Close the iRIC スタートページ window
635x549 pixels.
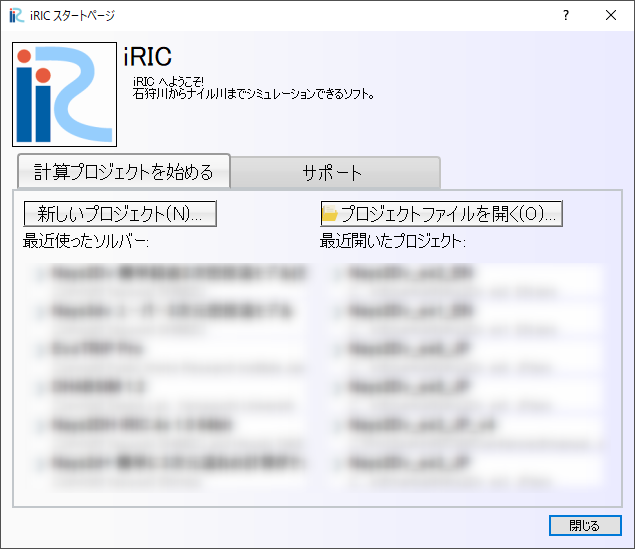point(611,15)
